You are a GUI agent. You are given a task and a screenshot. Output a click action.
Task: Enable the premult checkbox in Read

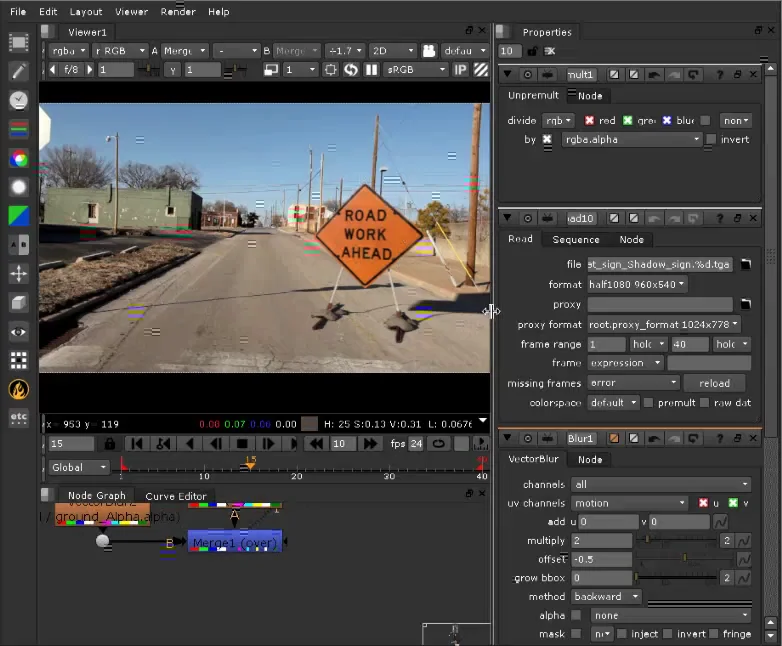point(648,403)
